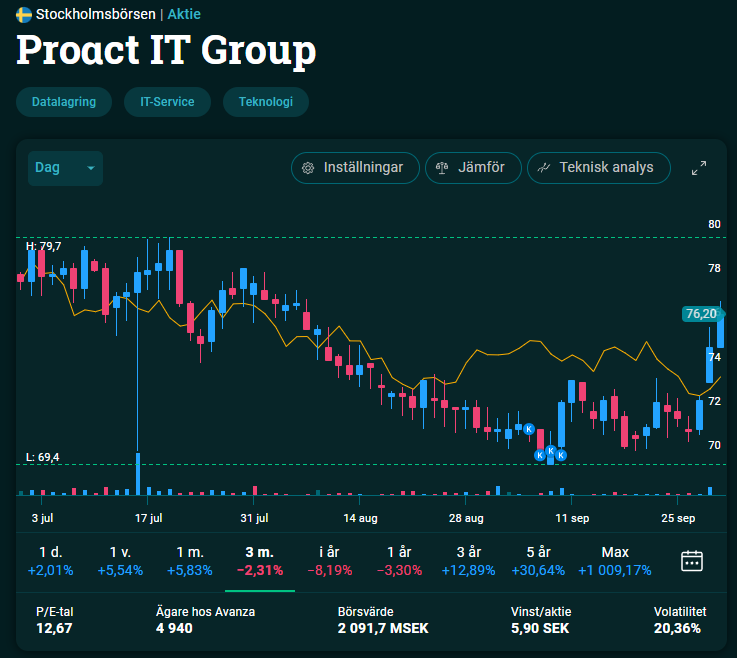737x658 pixels.
Task: Open the custom date range calendar icon
Action: point(692,561)
